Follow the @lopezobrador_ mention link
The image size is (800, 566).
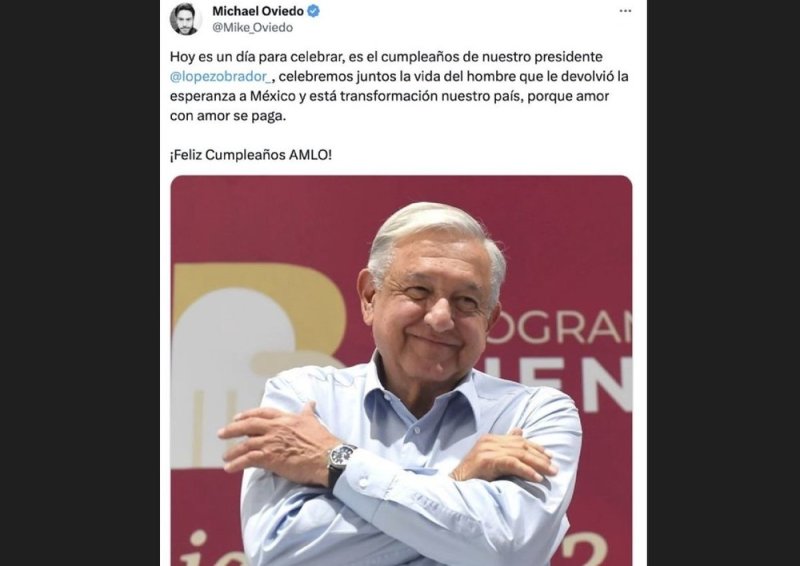[220, 77]
